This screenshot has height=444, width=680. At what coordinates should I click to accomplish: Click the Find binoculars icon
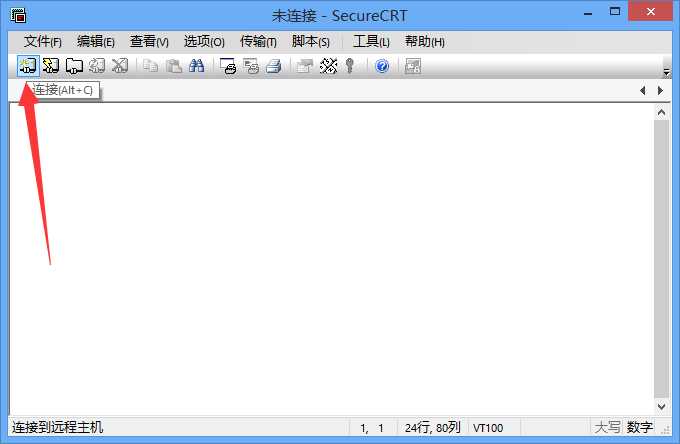click(x=196, y=66)
